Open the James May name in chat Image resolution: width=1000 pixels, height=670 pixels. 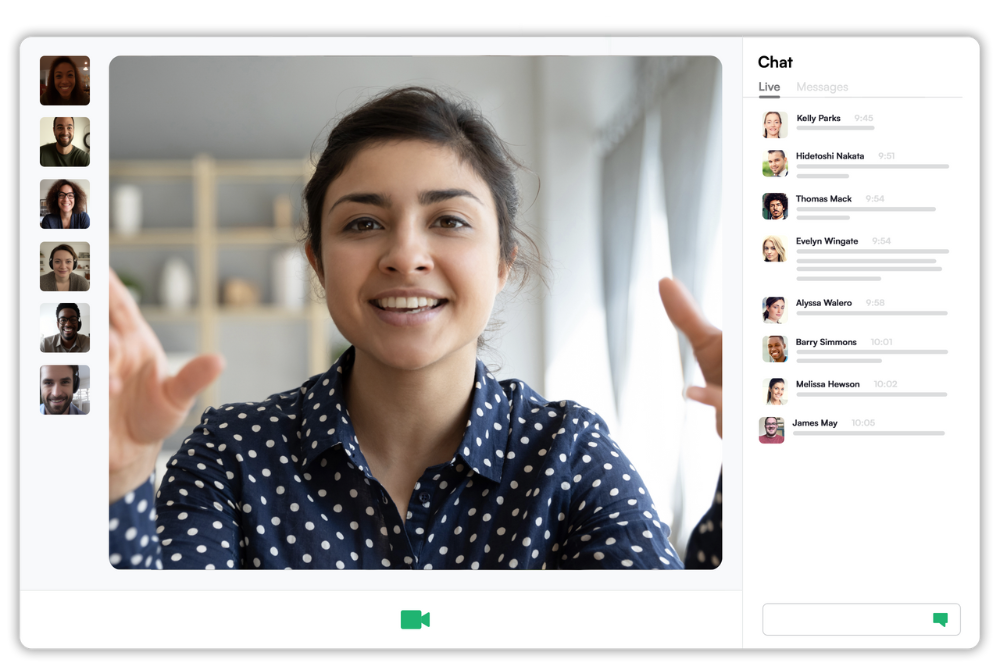point(814,423)
